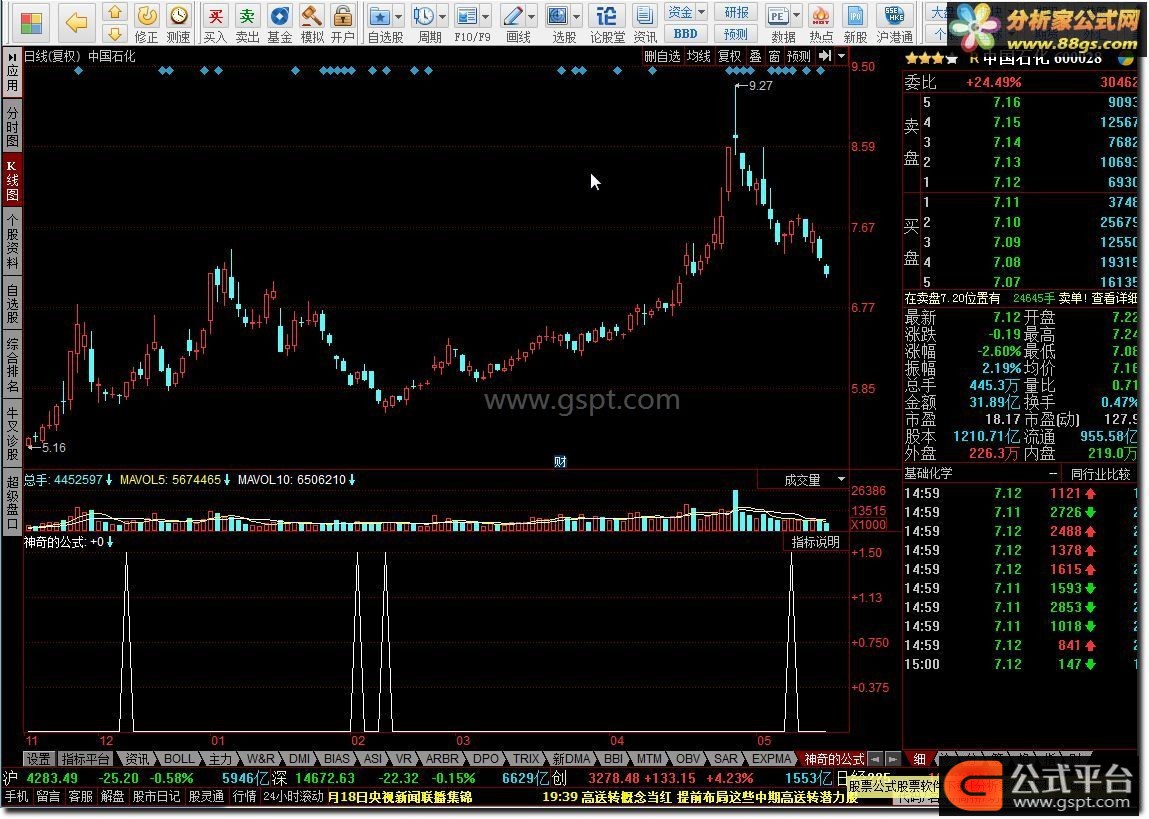Image resolution: width=1149 pixels, height=819 pixels.
Task: Open 论股堂 forum icon
Action: point(607,23)
